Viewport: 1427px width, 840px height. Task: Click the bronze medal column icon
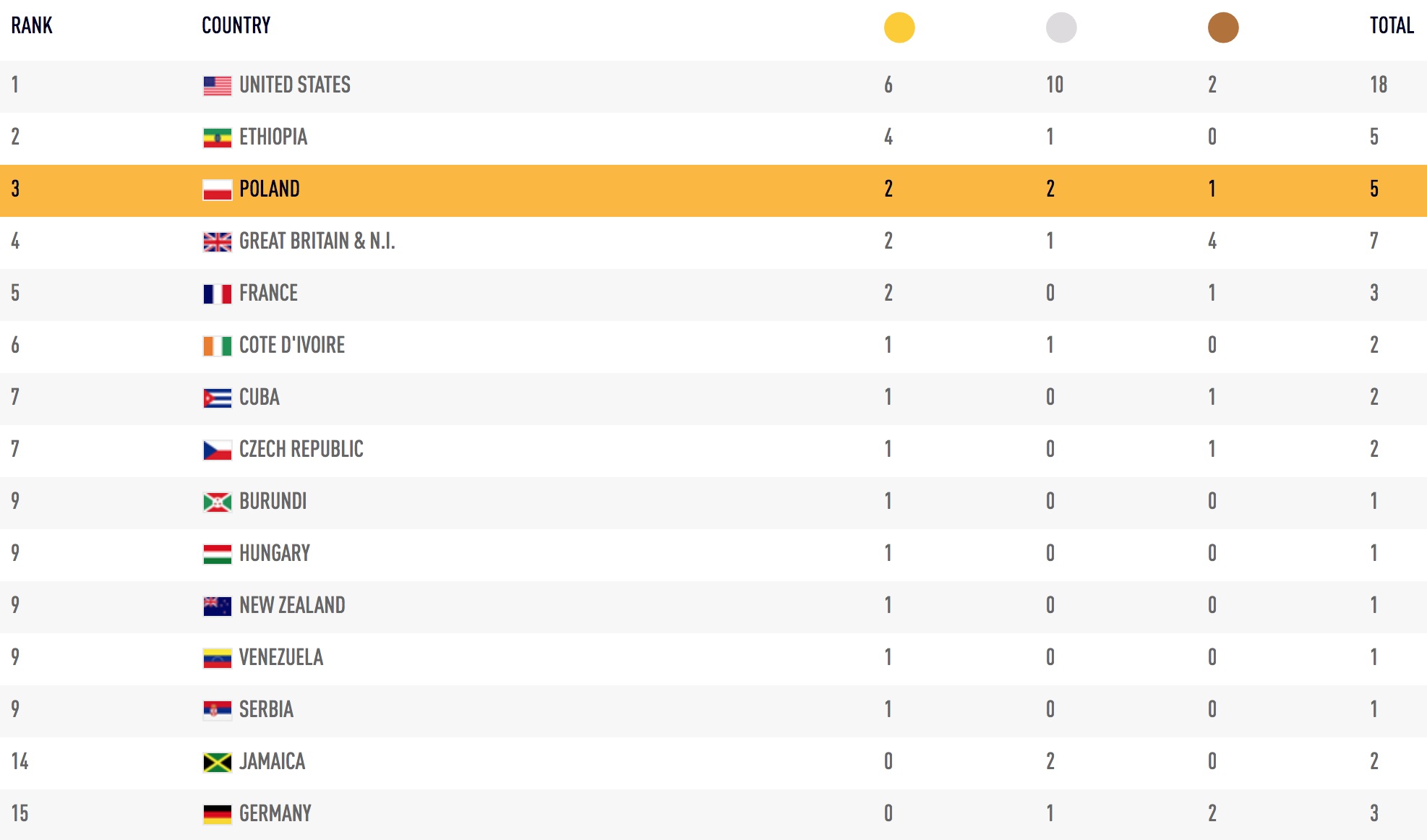[1223, 27]
